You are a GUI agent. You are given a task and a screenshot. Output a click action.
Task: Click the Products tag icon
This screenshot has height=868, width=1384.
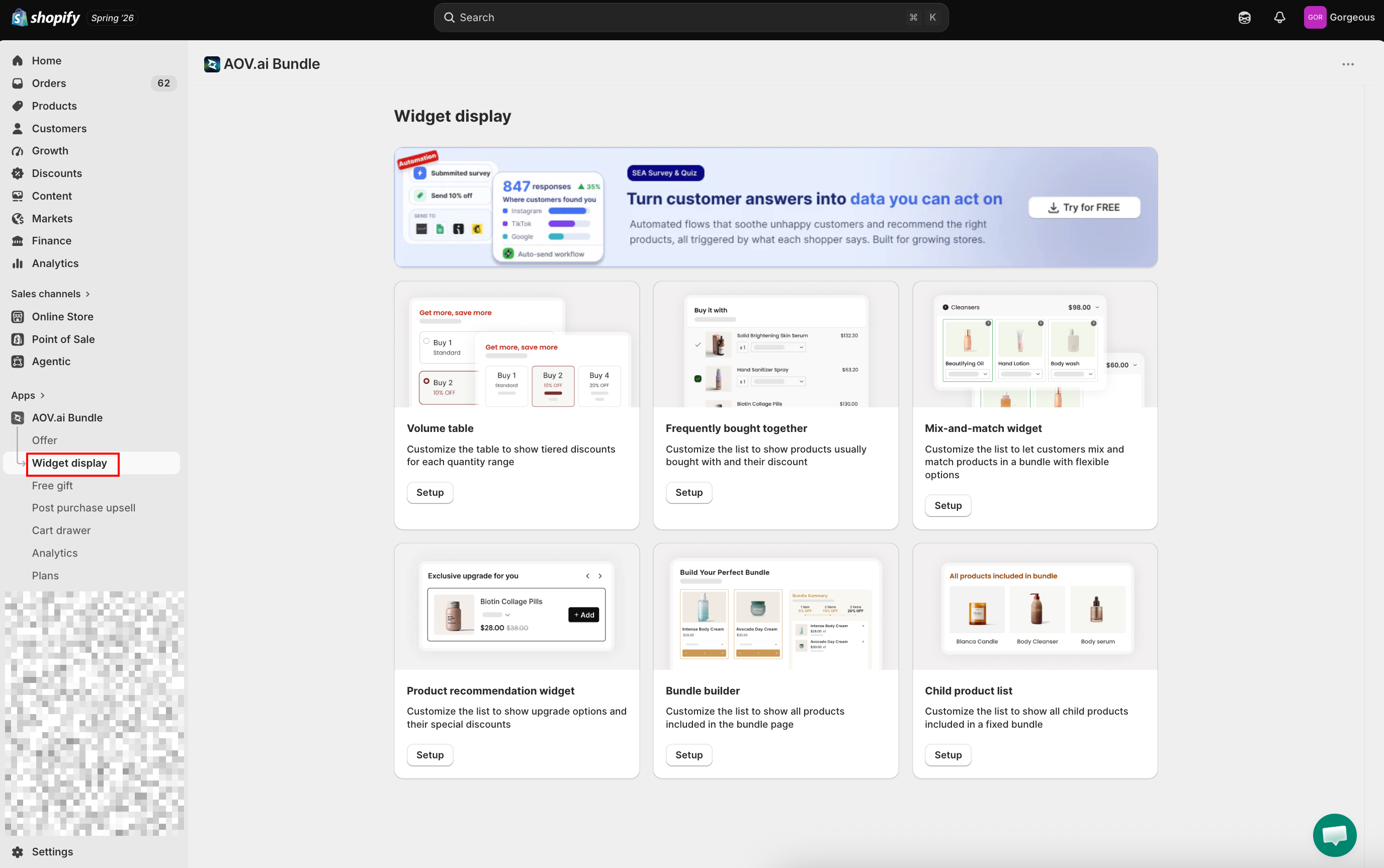(x=18, y=106)
